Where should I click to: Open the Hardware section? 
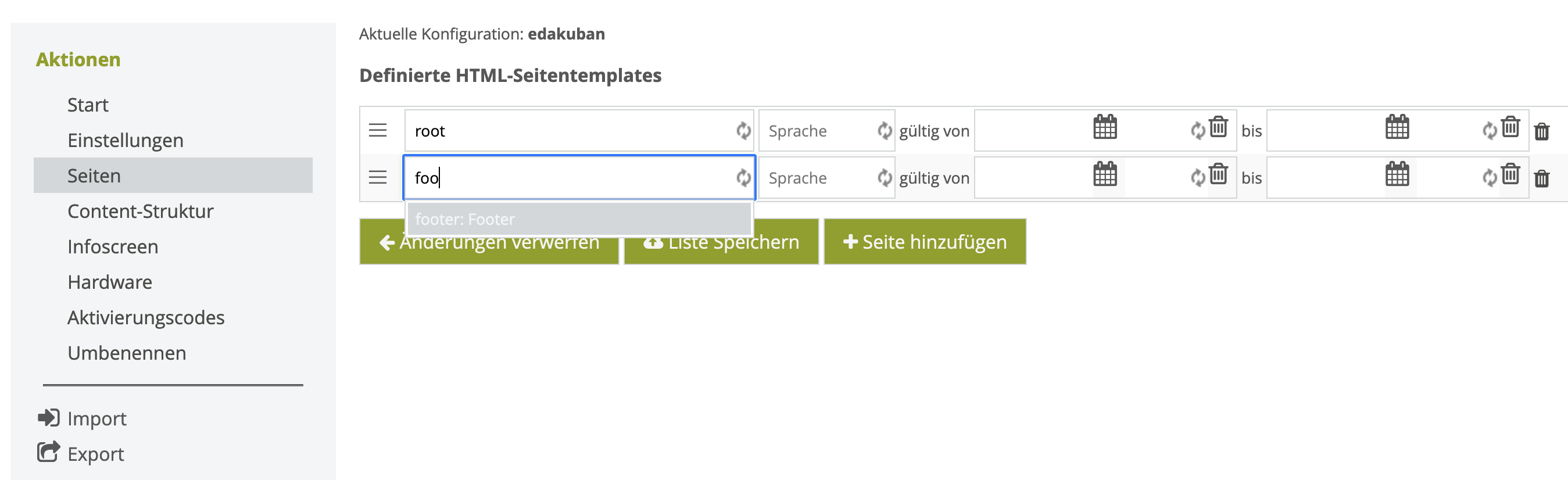click(x=110, y=282)
